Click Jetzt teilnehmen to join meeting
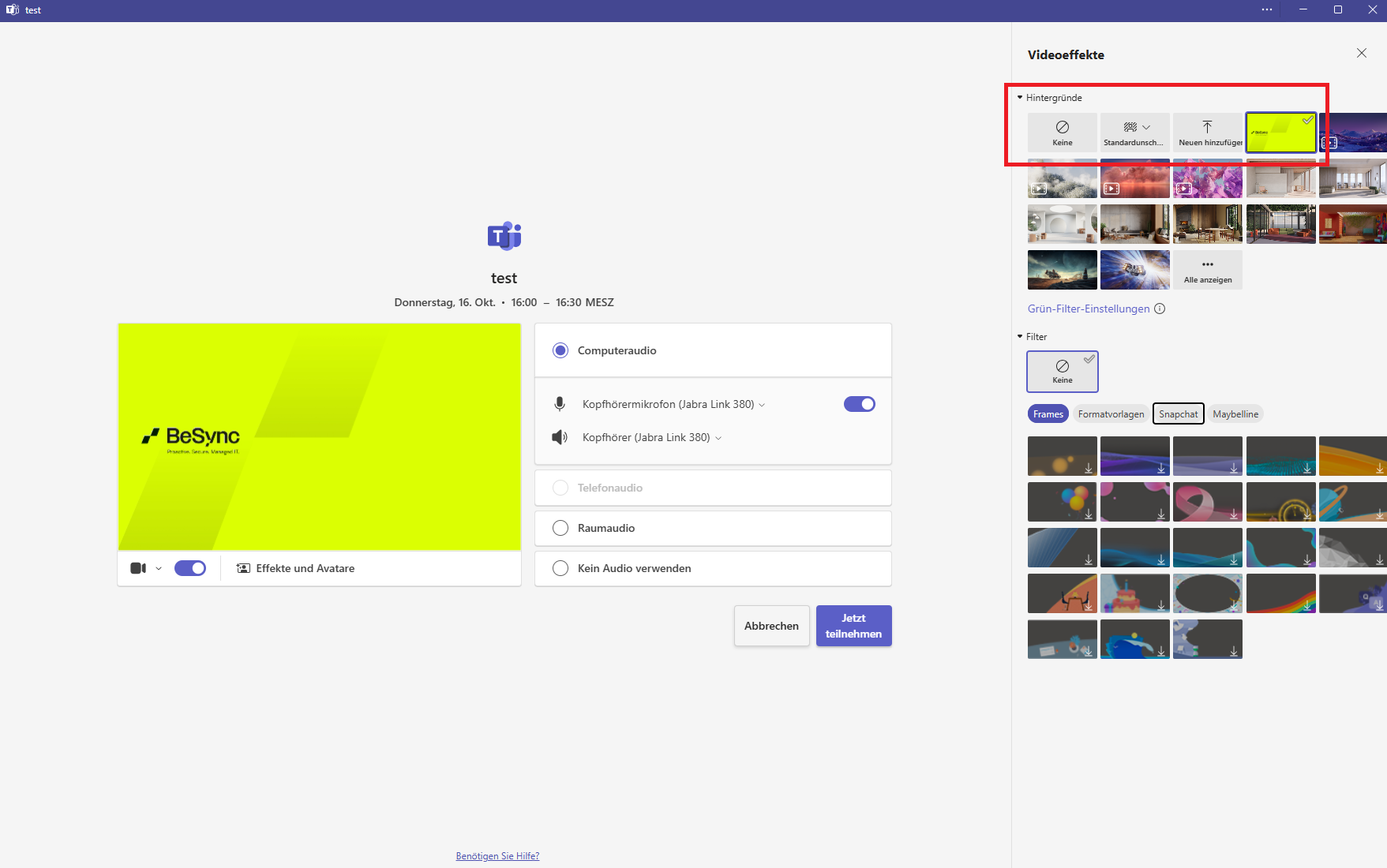Screen dimensions: 1387x868 [853, 626]
